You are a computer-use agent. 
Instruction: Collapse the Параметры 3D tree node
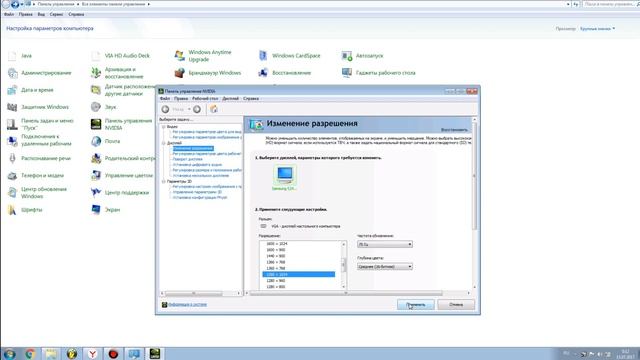(164, 181)
